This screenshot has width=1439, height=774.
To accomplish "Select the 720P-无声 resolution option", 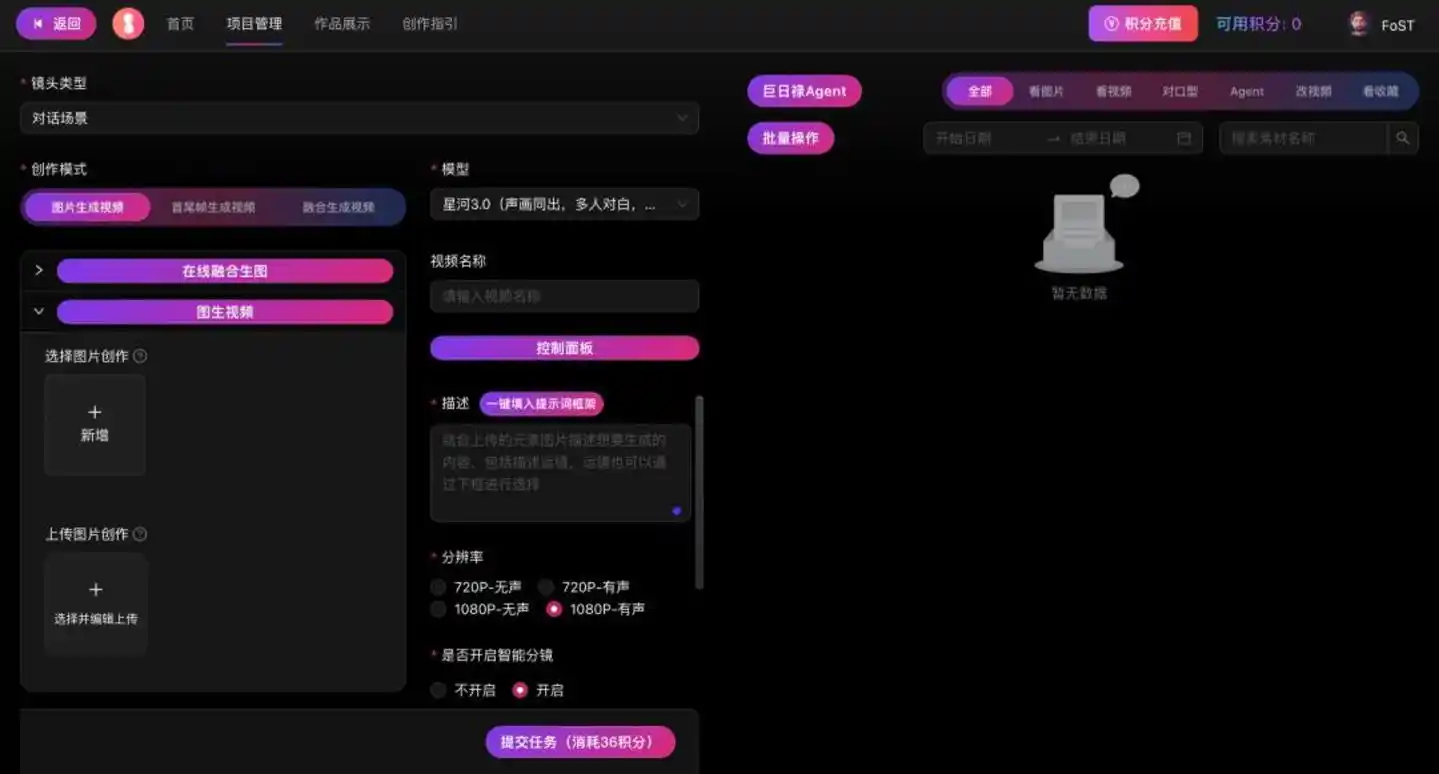I will (x=438, y=587).
